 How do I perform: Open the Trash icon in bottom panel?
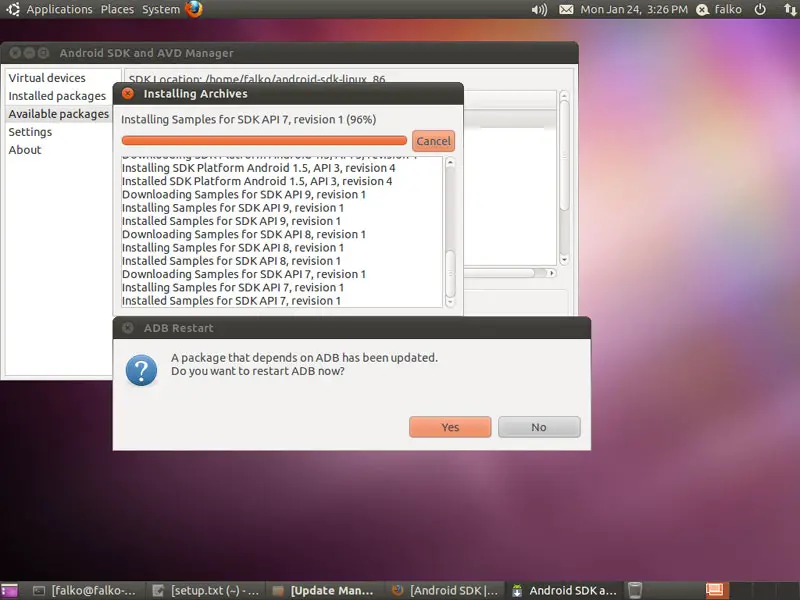[x=635, y=590]
